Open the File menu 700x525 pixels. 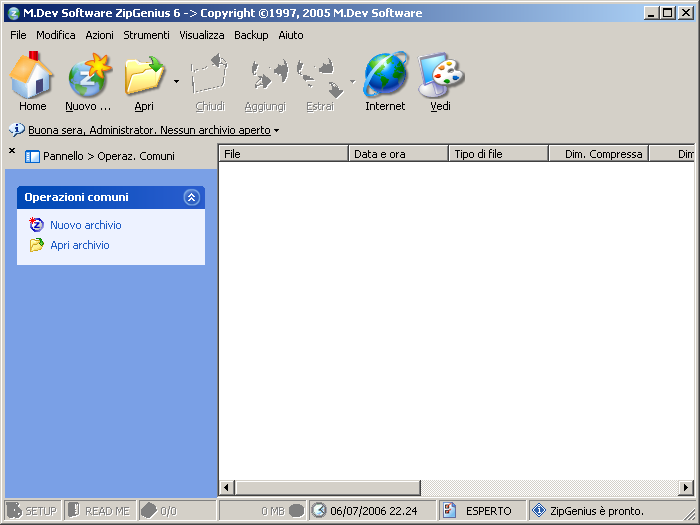pyautogui.click(x=18, y=35)
